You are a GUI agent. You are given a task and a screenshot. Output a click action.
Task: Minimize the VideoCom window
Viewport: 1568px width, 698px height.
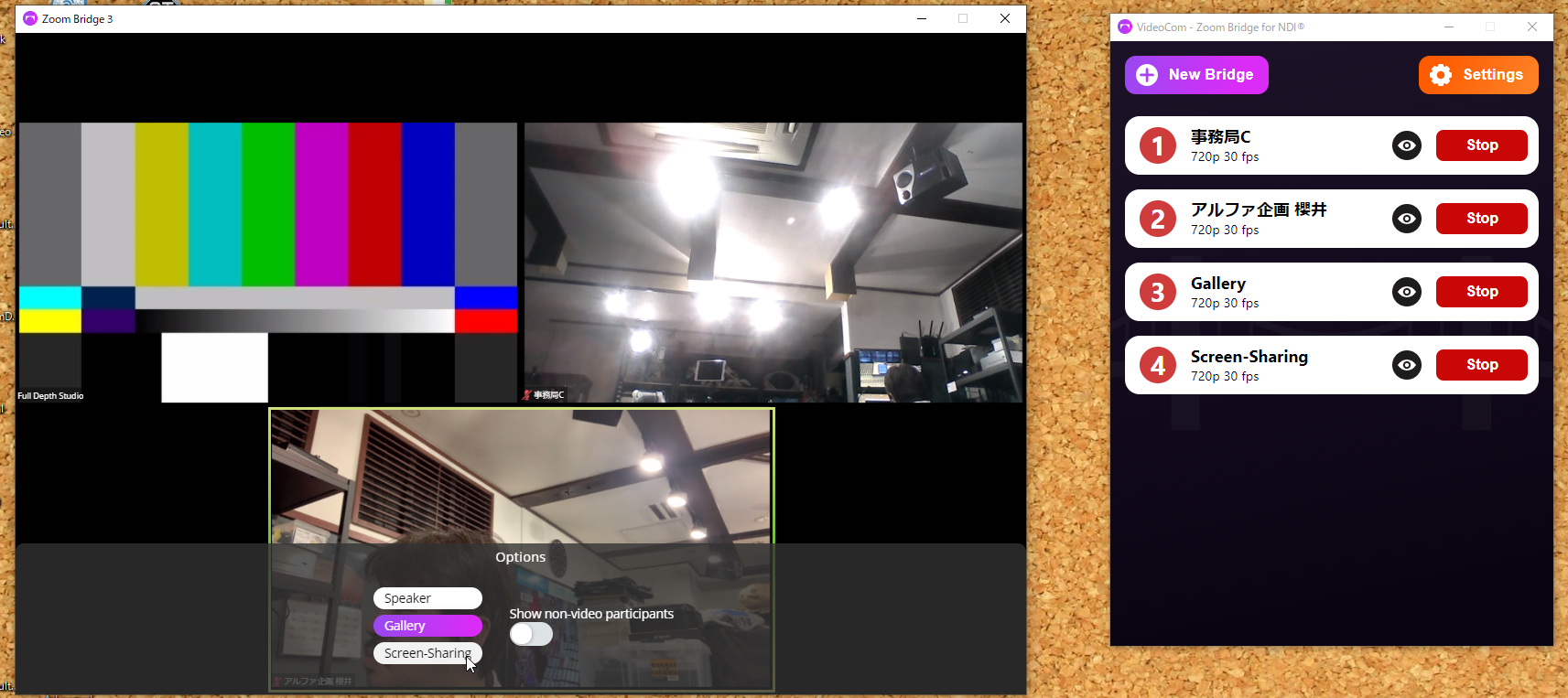tap(1449, 27)
